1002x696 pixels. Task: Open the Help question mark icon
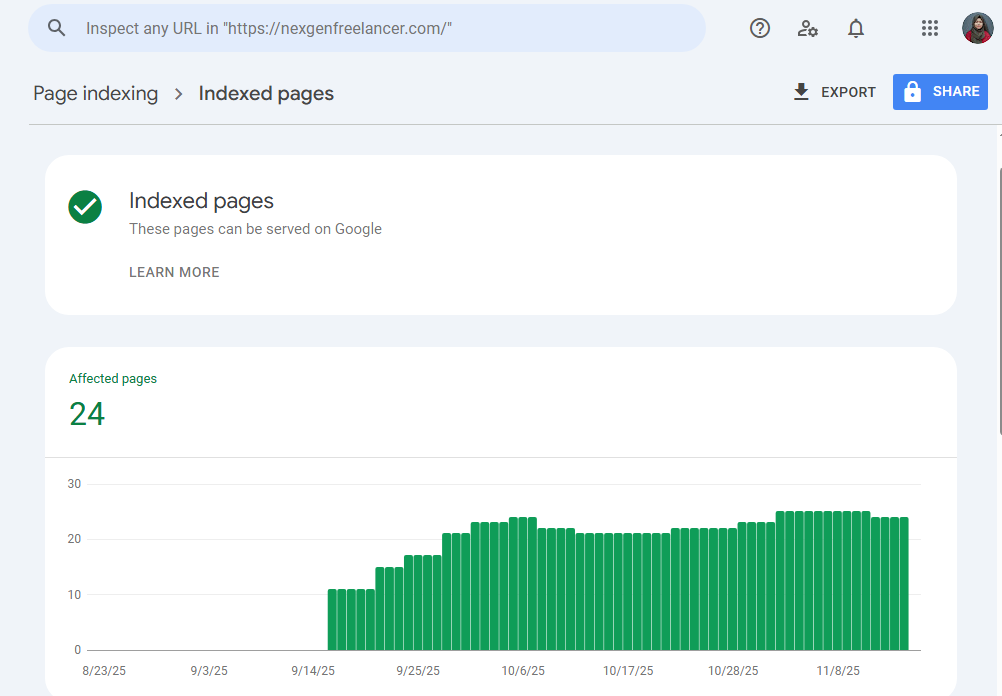(x=760, y=28)
